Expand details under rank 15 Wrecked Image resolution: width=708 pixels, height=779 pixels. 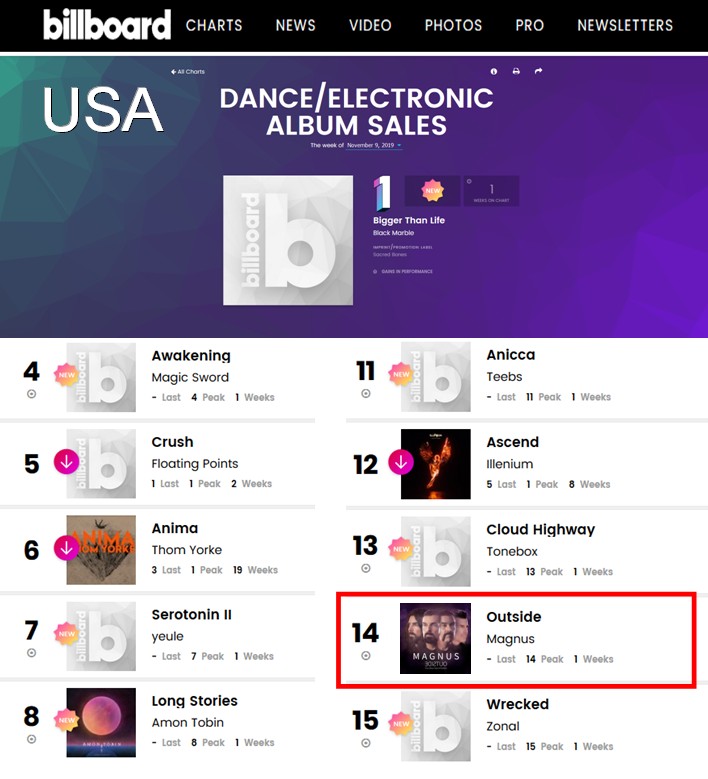(366, 743)
